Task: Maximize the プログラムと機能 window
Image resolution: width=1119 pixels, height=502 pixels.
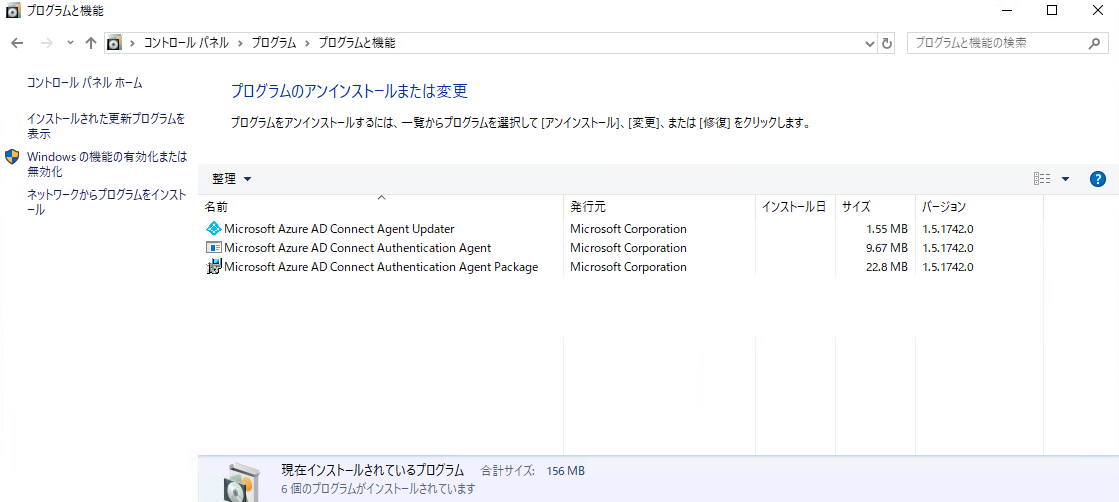Action: click(1052, 10)
